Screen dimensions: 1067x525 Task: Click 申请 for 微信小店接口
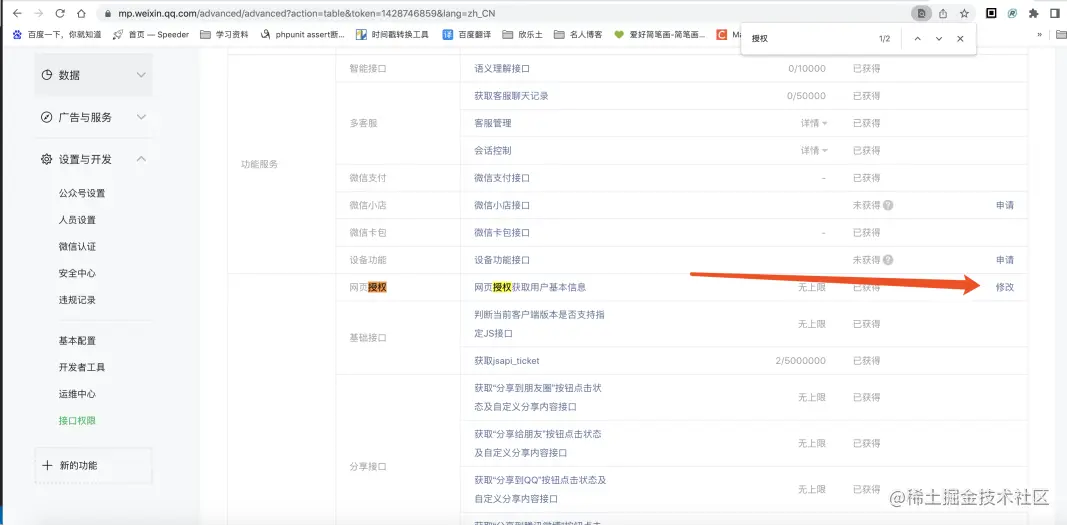pos(1004,205)
